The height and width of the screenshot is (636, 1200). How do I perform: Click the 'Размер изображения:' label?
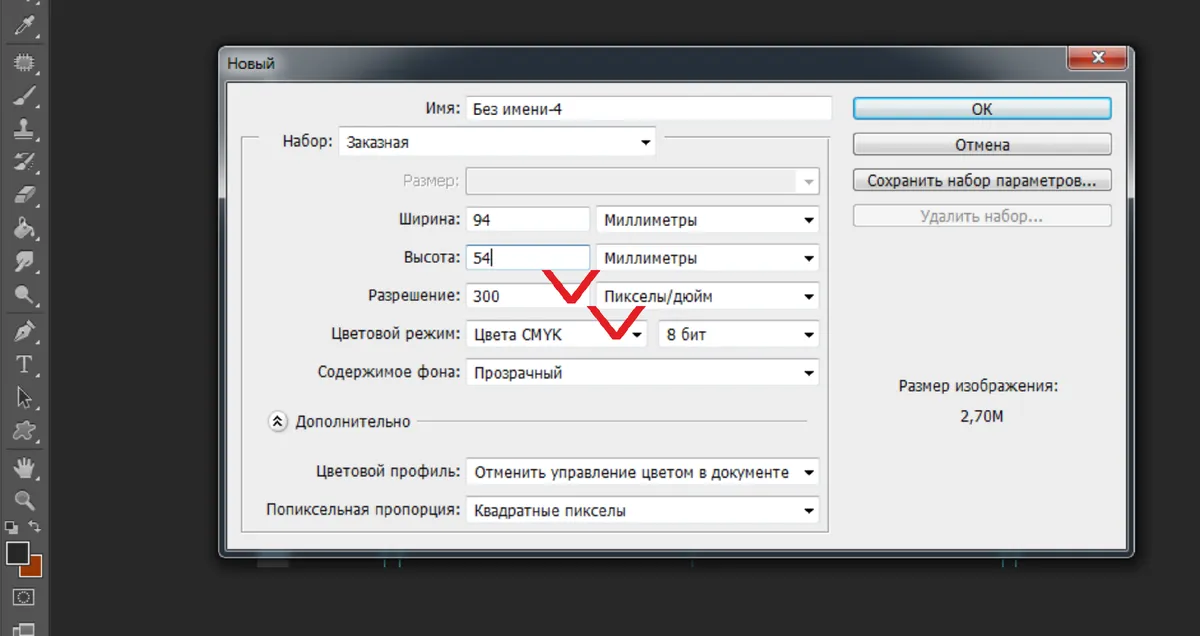pyautogui.click(x=978, y=385)
